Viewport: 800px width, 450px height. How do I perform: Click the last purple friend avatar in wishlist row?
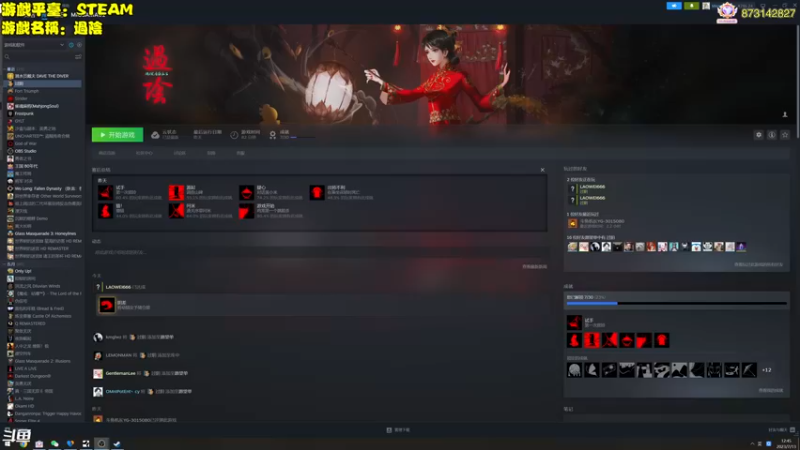tap(741, 247)
